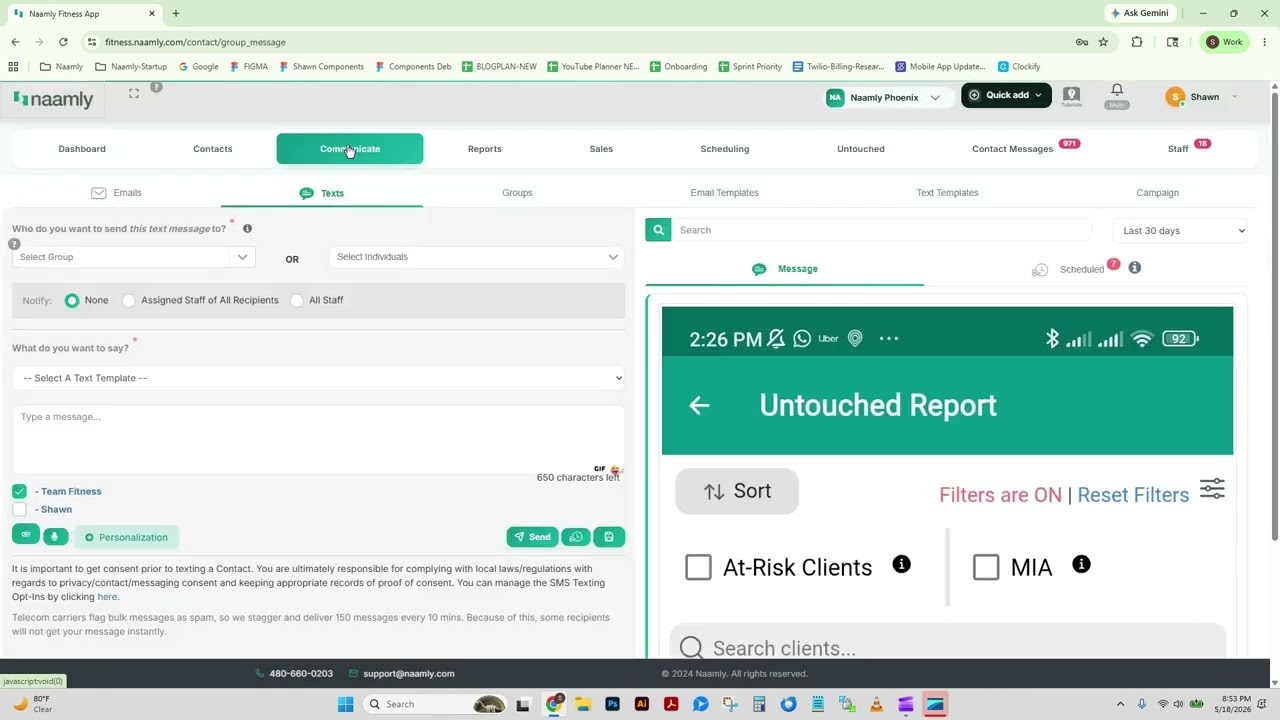This screenshot has height=720, width=1280.
Task: Open the Quick add dropdown
Action: (1006, 95)
